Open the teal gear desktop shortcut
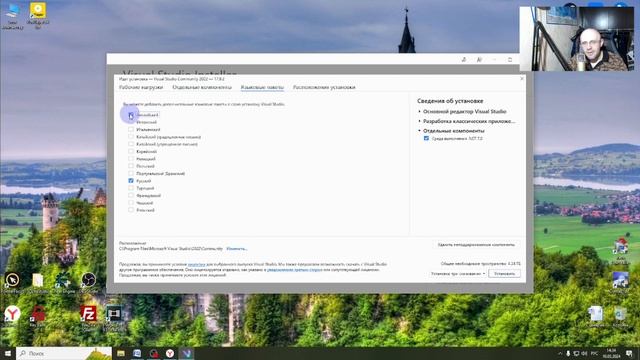This screenshot has width=640, height=360. point(63,283)
